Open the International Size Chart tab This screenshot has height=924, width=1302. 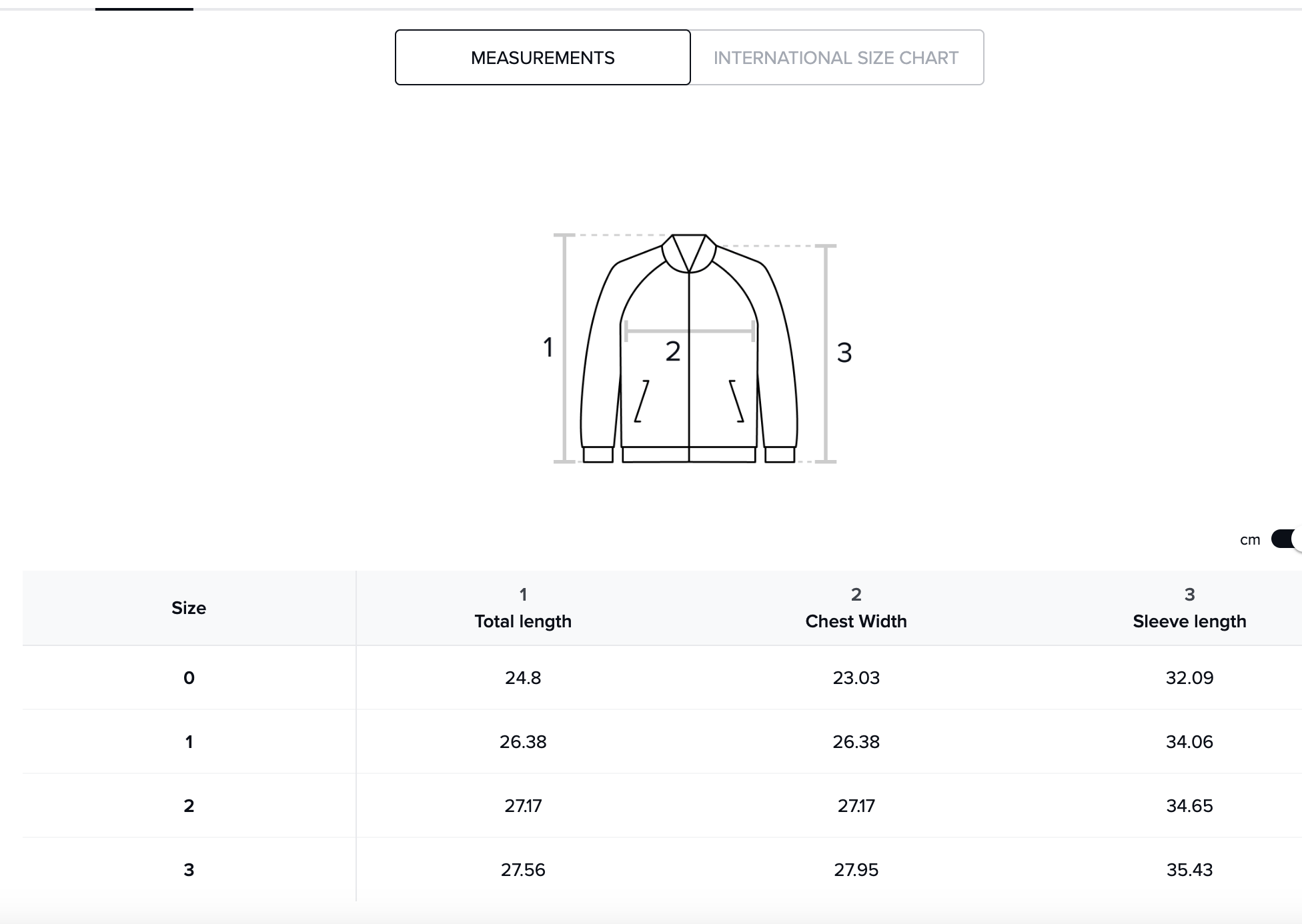[836, 57]
